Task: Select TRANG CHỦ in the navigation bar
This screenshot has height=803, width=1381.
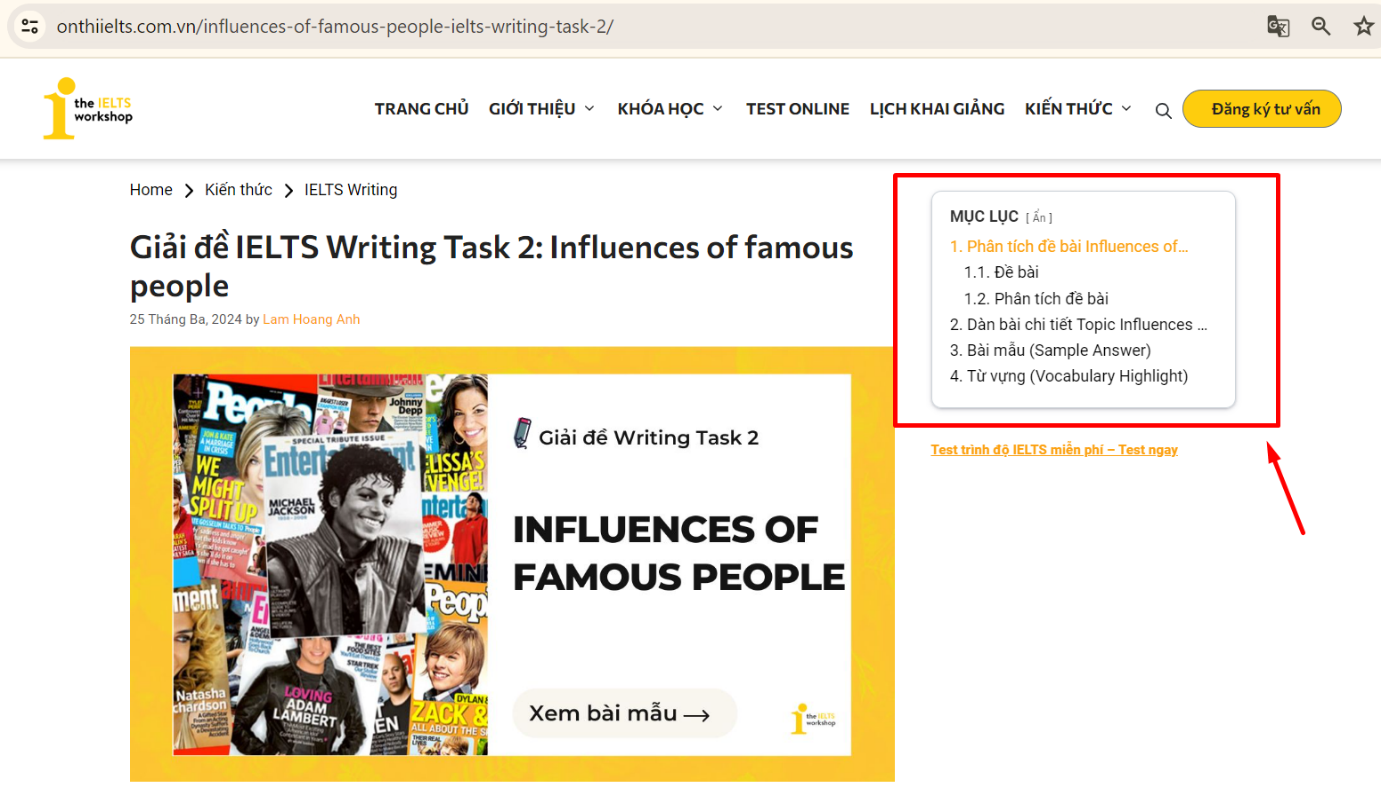Action: [421, 108]
